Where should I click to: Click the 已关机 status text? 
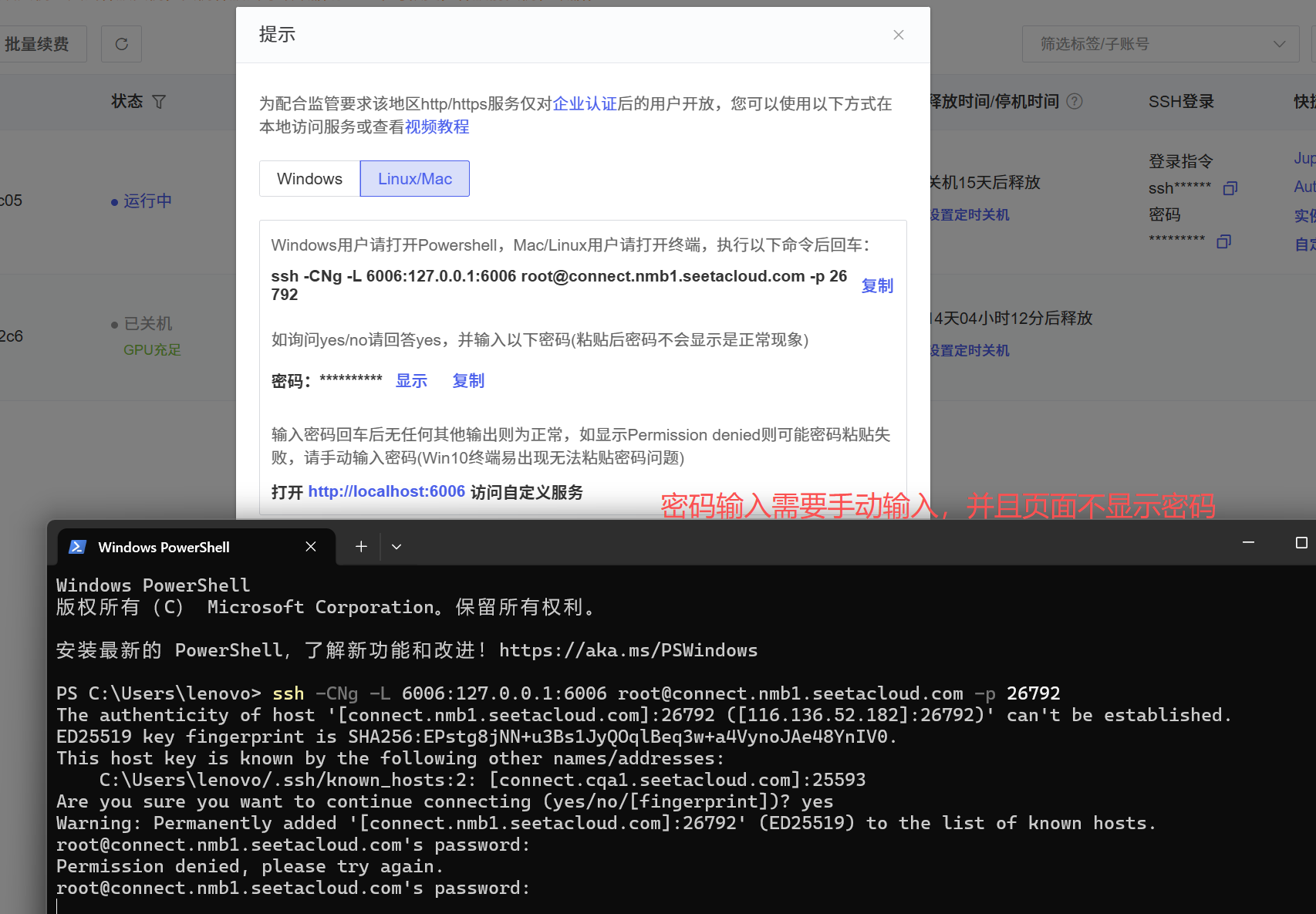148,323
